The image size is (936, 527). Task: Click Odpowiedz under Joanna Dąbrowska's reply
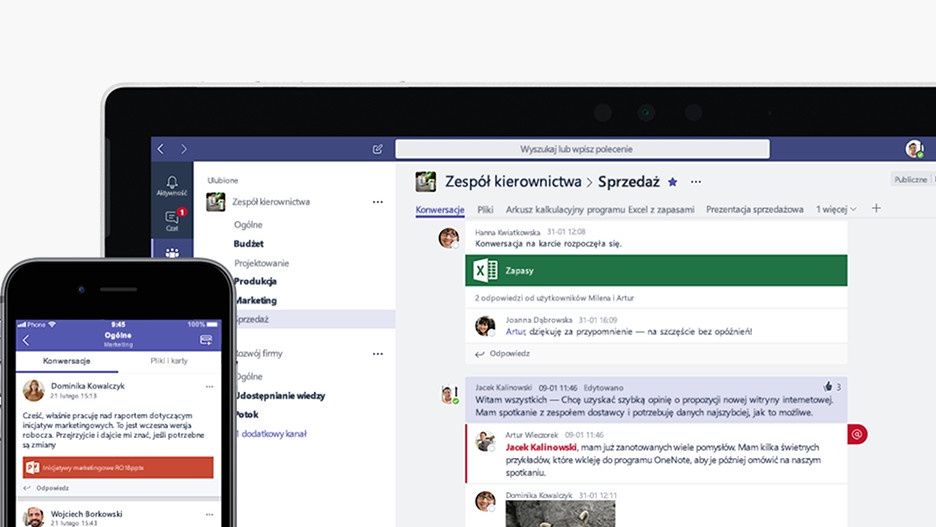[x=503, y=353]
